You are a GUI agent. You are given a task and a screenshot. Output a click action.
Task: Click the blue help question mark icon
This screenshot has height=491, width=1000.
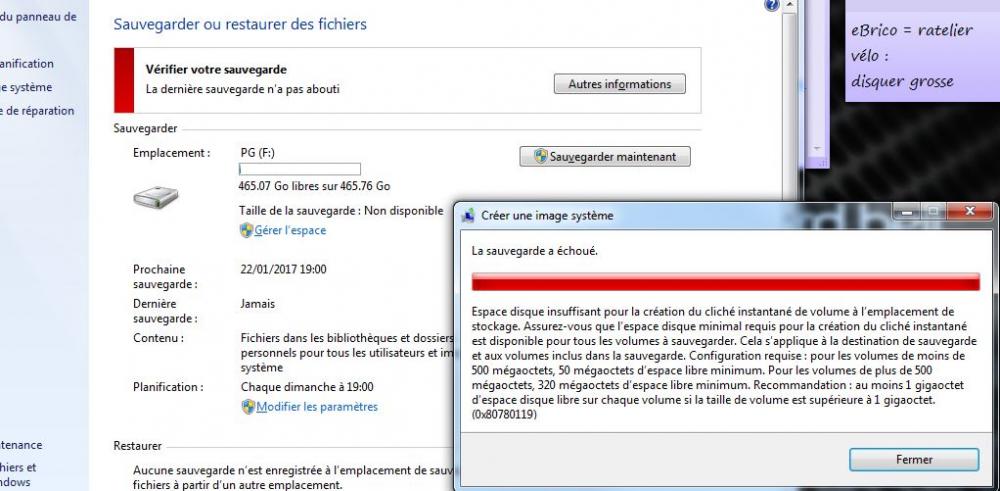(772, 5)
